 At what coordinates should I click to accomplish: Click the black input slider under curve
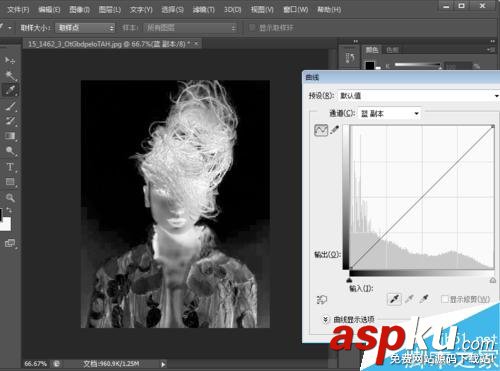coord(349,280)
